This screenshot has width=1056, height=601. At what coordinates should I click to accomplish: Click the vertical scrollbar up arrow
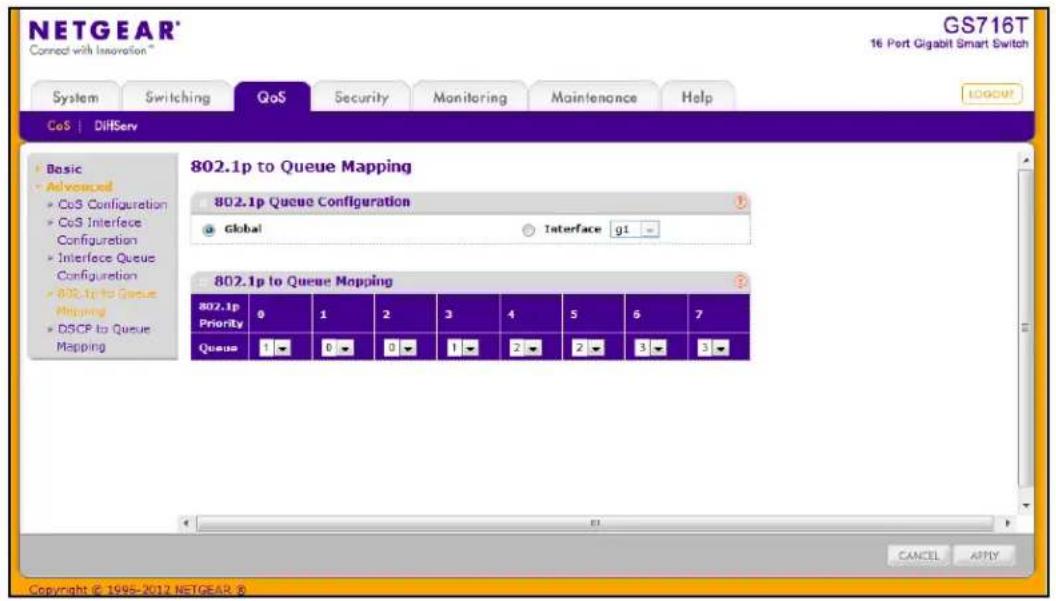tap(1026, 161)
